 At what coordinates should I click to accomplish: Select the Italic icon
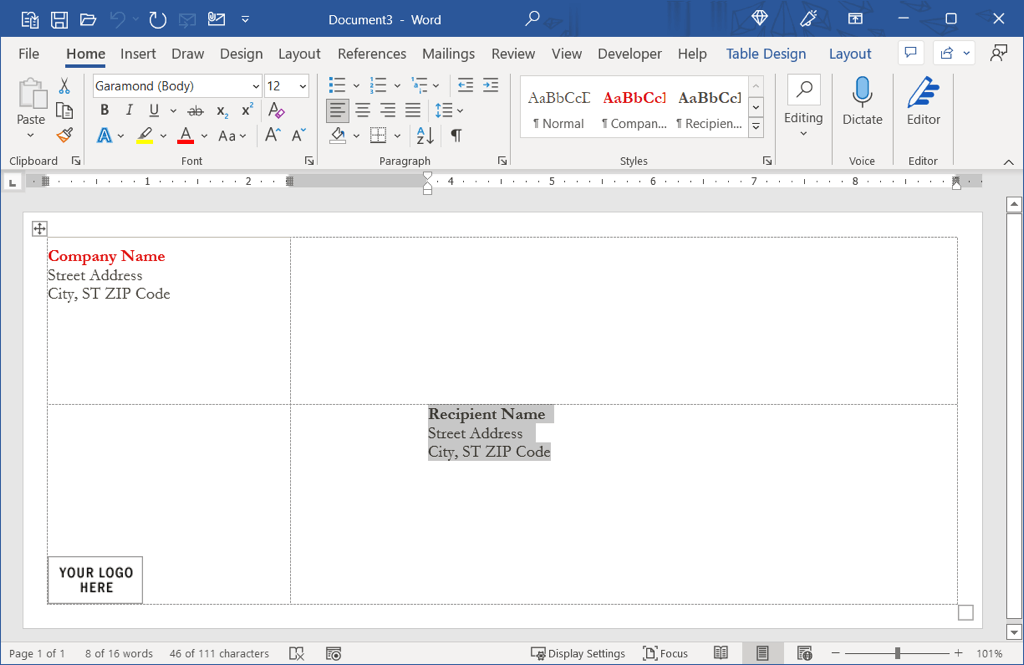(x=128, y=110)
